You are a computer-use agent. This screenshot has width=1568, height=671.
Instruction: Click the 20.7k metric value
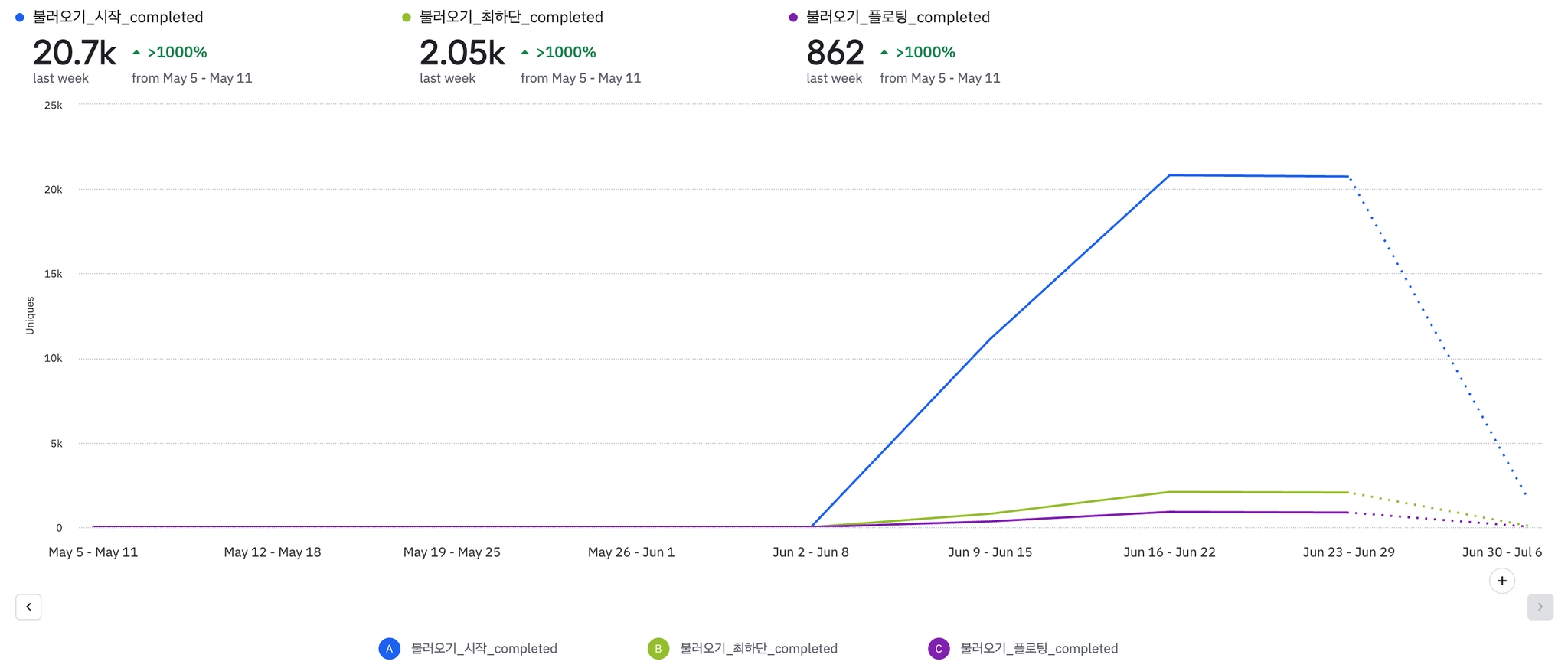point(74,53)
